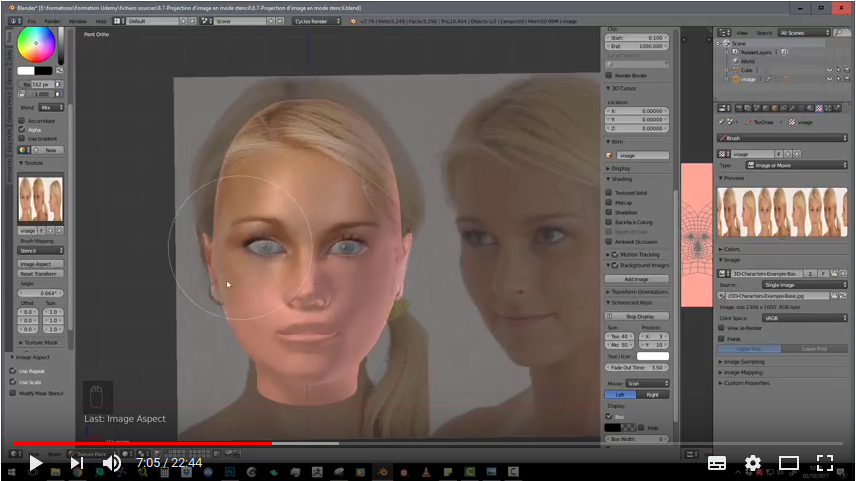Open the info editor type icon

(15, 21)
